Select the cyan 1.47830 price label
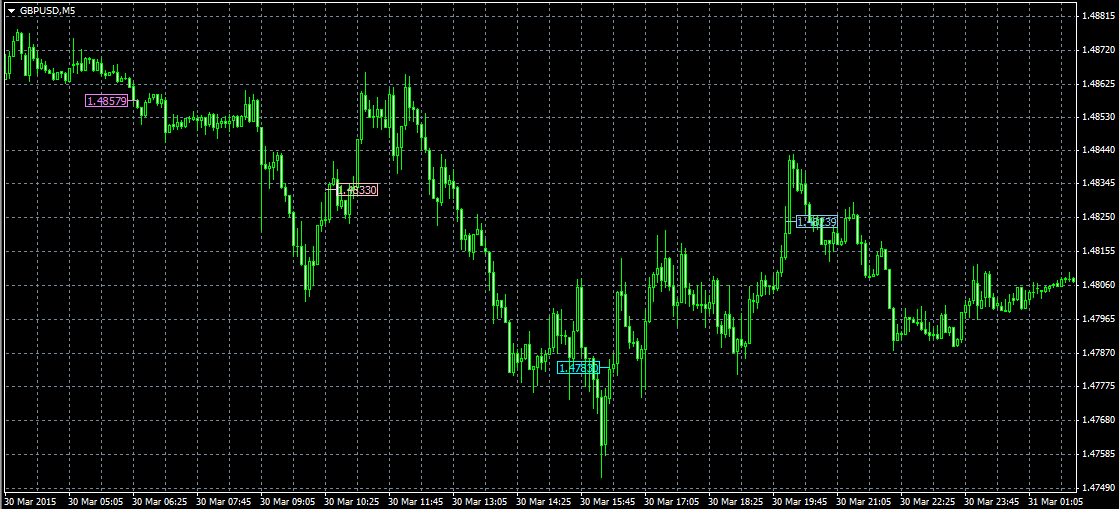1120x509 pixels. coord(578,368)
